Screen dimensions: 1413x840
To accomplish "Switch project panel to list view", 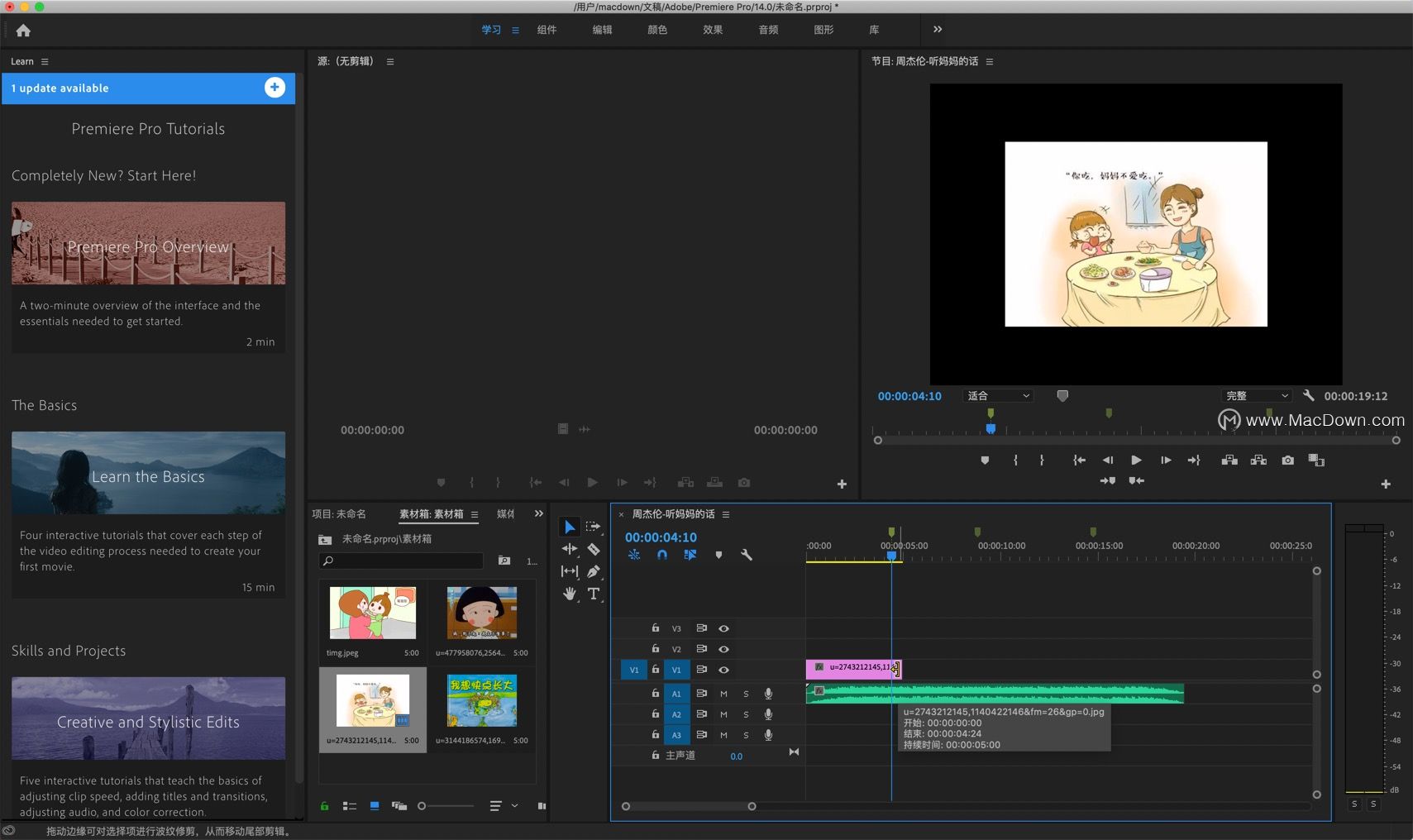I will click(x=350, y=806).
